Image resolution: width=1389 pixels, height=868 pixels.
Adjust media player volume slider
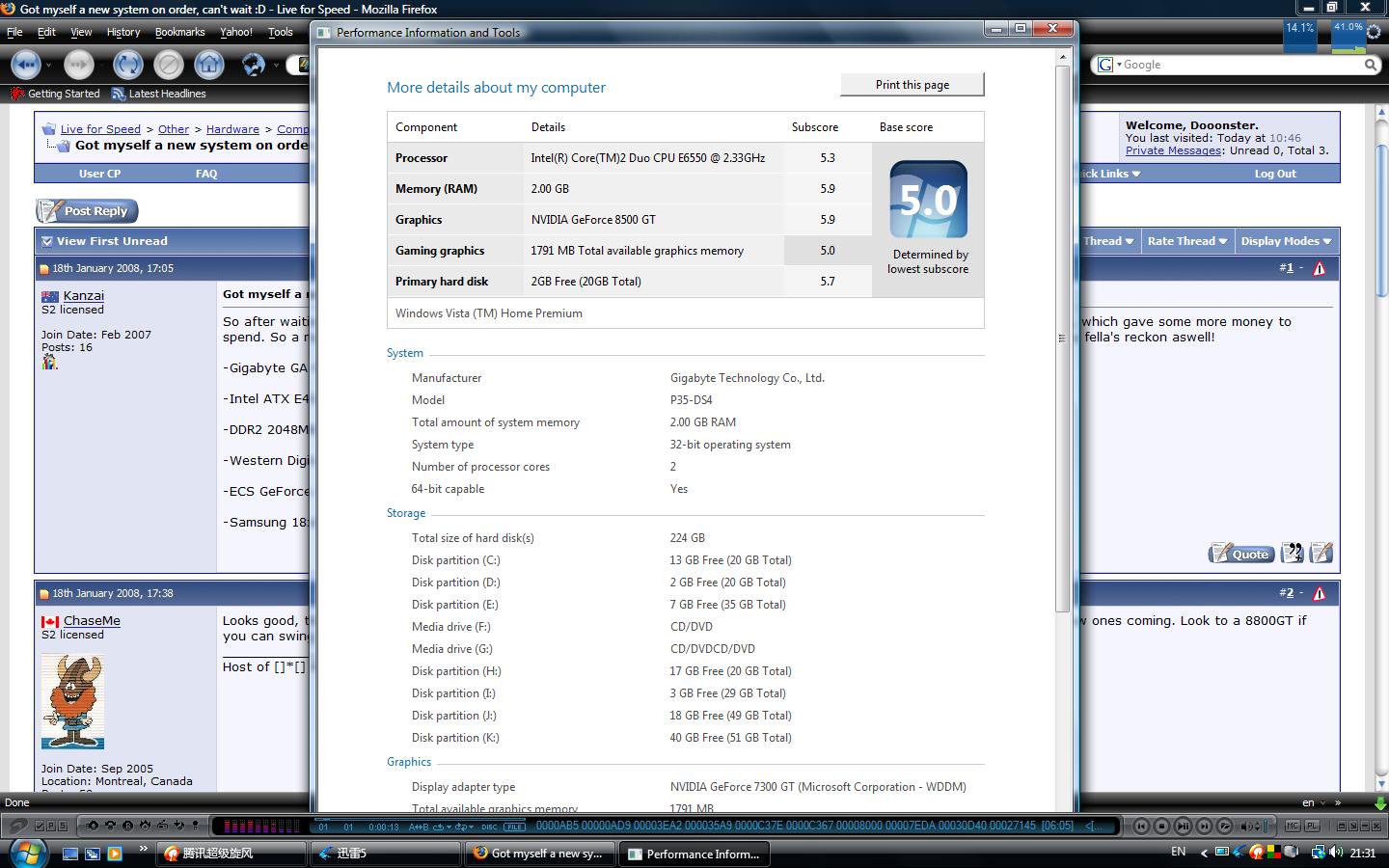[1265, 827]
